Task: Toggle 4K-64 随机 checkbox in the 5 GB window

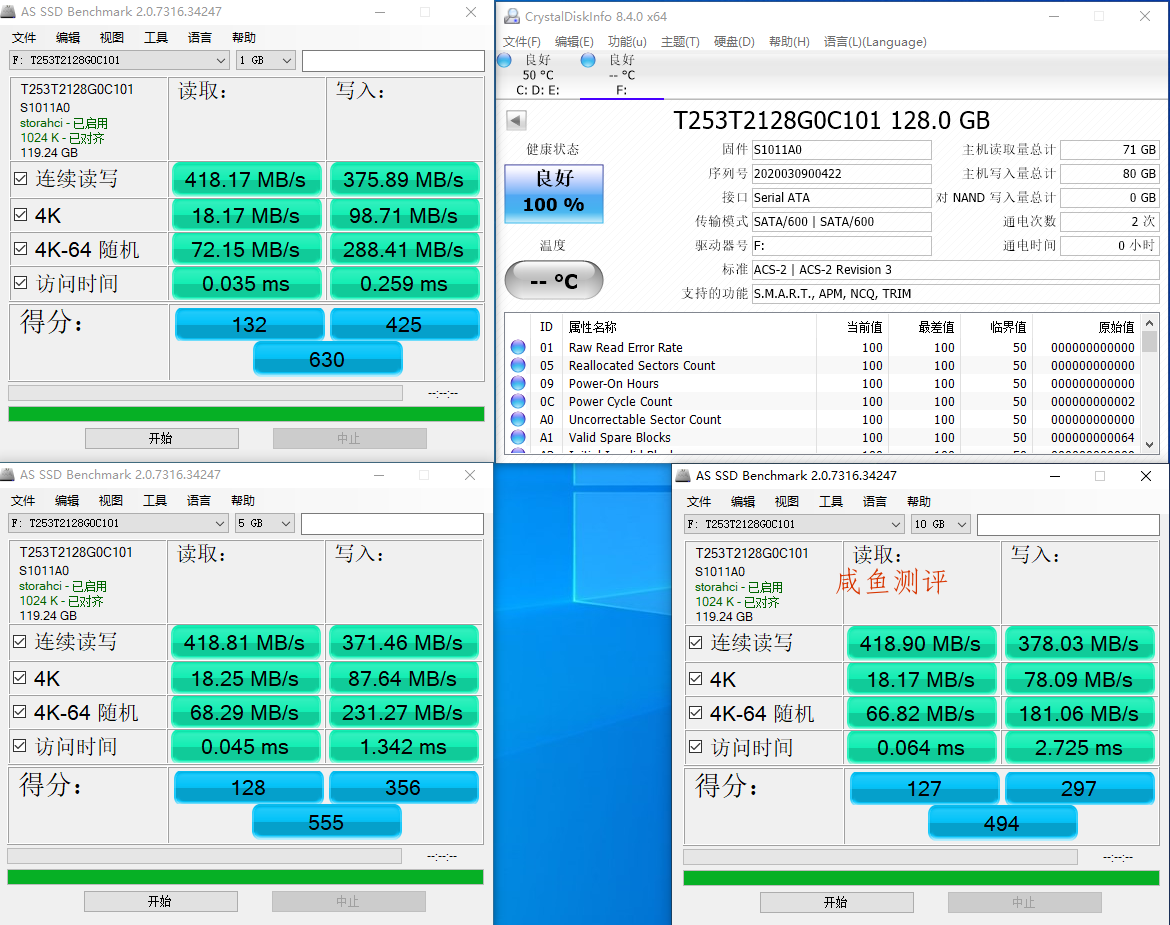Action: tap(19, 712)
